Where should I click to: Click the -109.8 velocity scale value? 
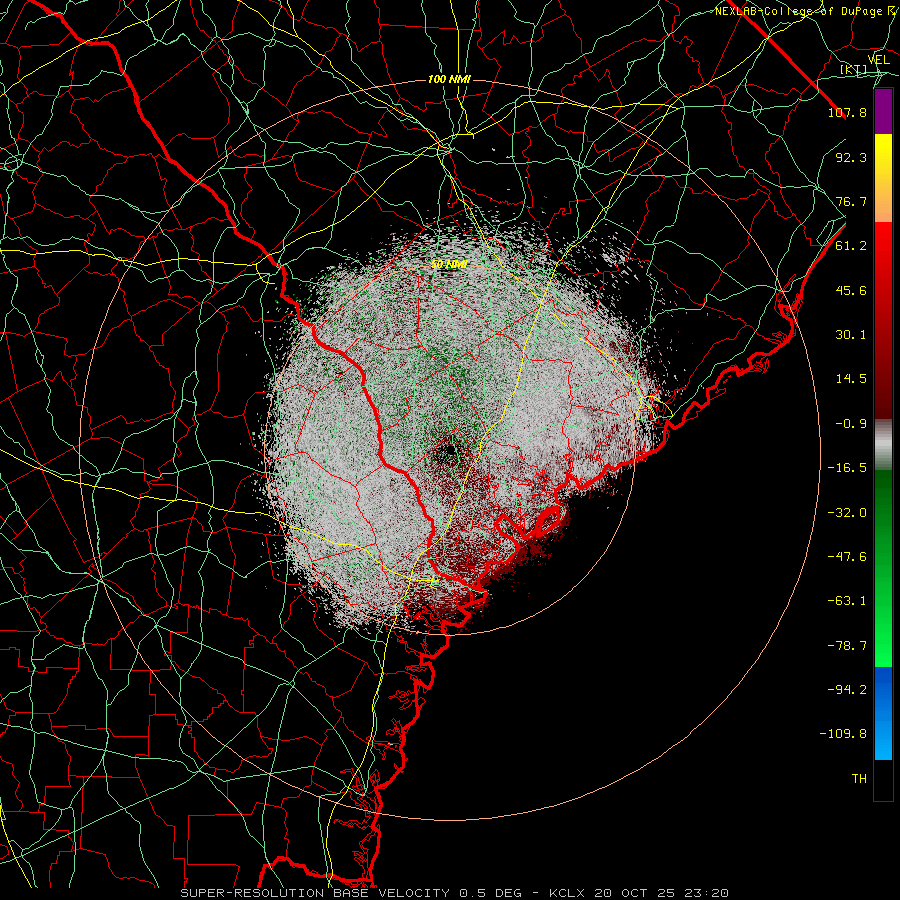(x=843, y=734)
